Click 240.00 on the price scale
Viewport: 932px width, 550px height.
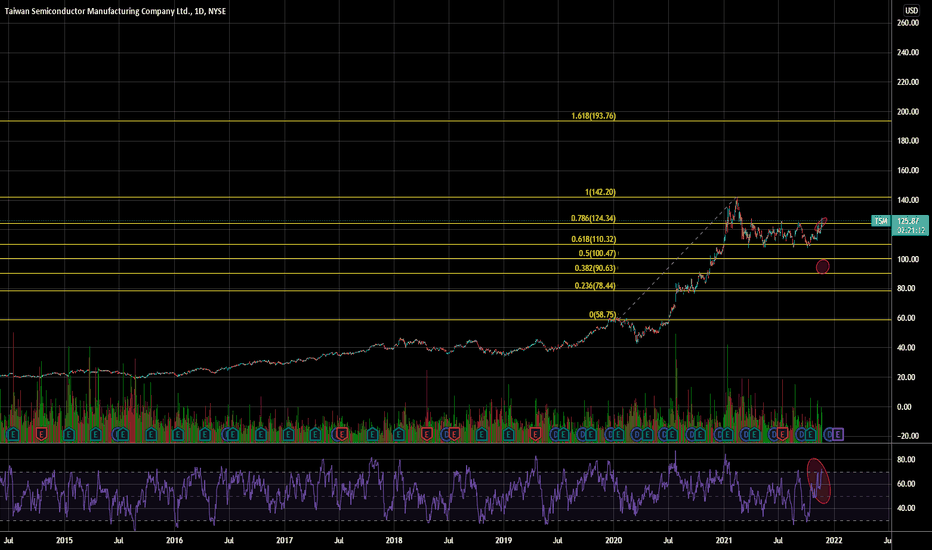point(908,52)
